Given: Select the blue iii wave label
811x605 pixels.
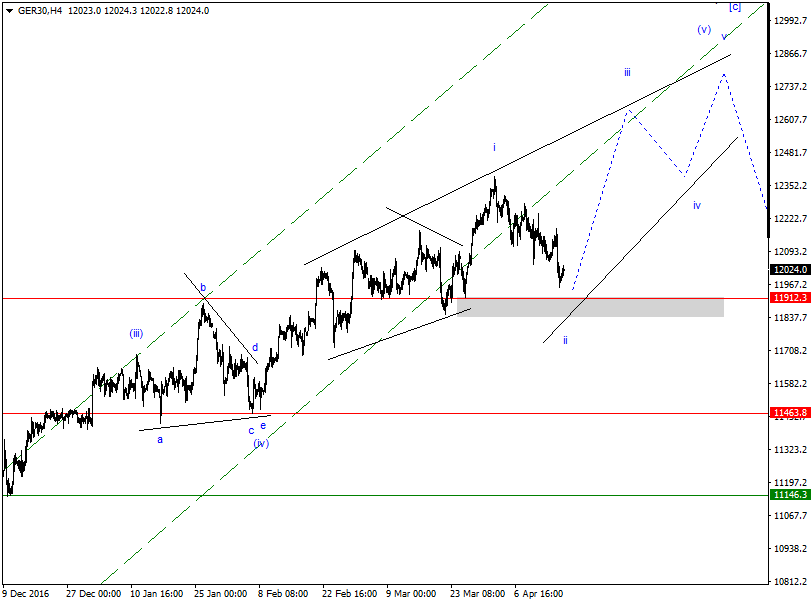Looking at the screenshot, I should tap(627, 72).
